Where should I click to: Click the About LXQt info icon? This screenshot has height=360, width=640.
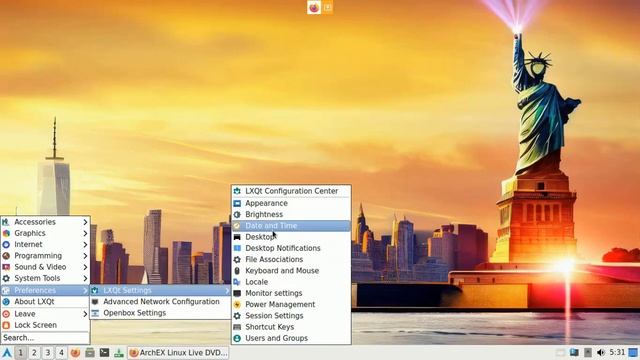[6, 302]
